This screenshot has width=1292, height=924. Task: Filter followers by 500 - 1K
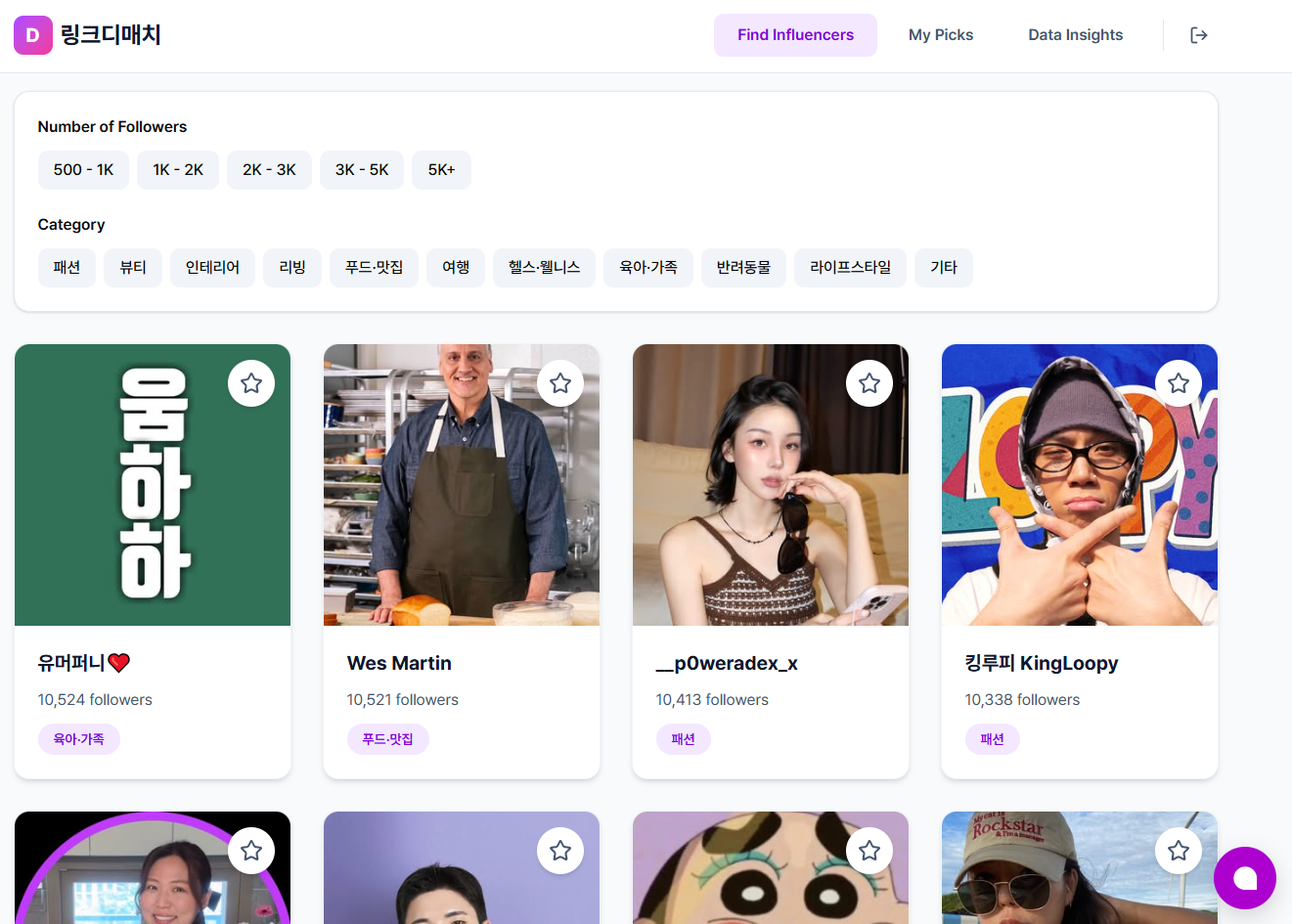pyautogui.click(x=83, y=170)
